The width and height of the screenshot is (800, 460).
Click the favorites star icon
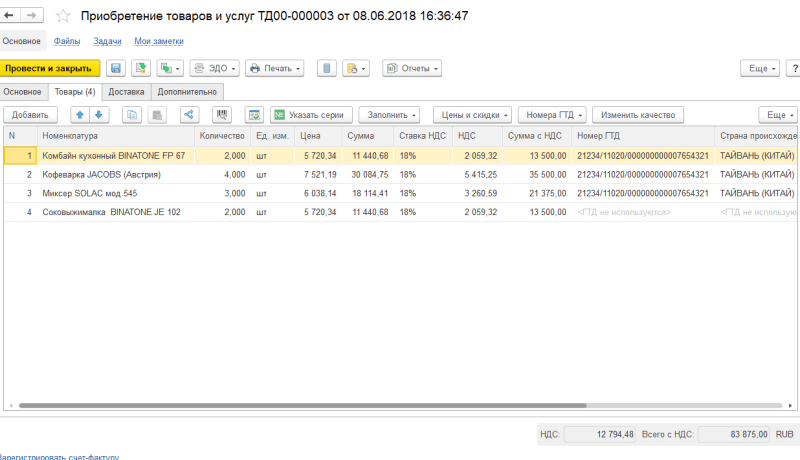(x=65, y=17)
